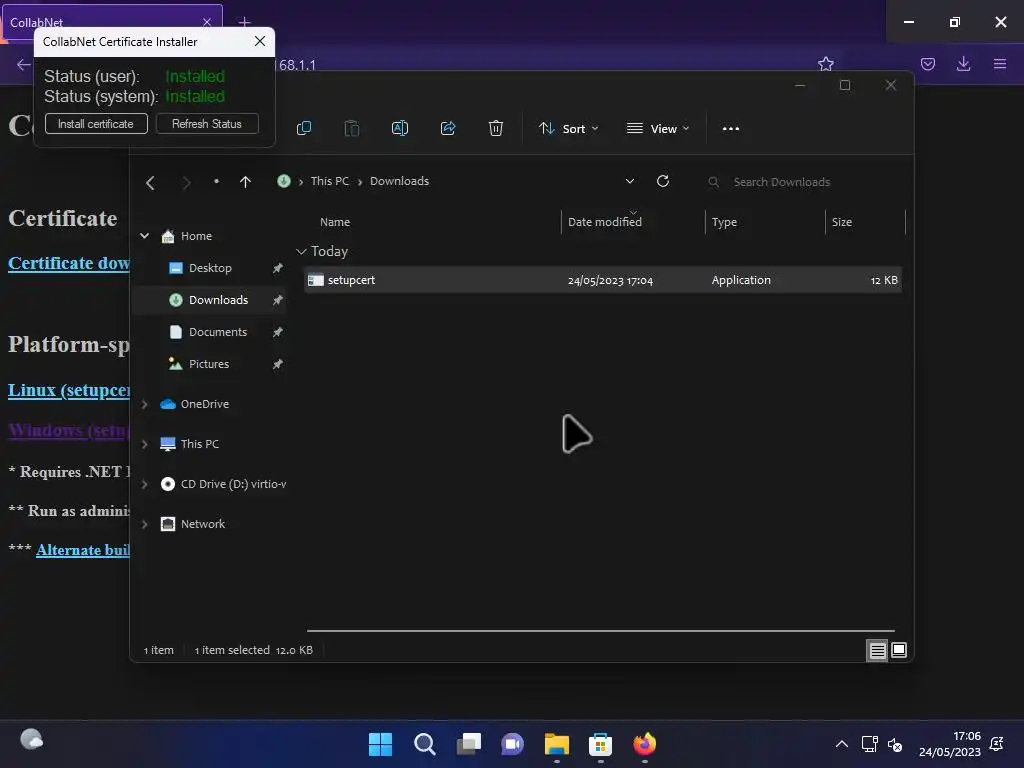Switch to large thumbnails view icon
The image size is (1024, 768).
[899, 650]
